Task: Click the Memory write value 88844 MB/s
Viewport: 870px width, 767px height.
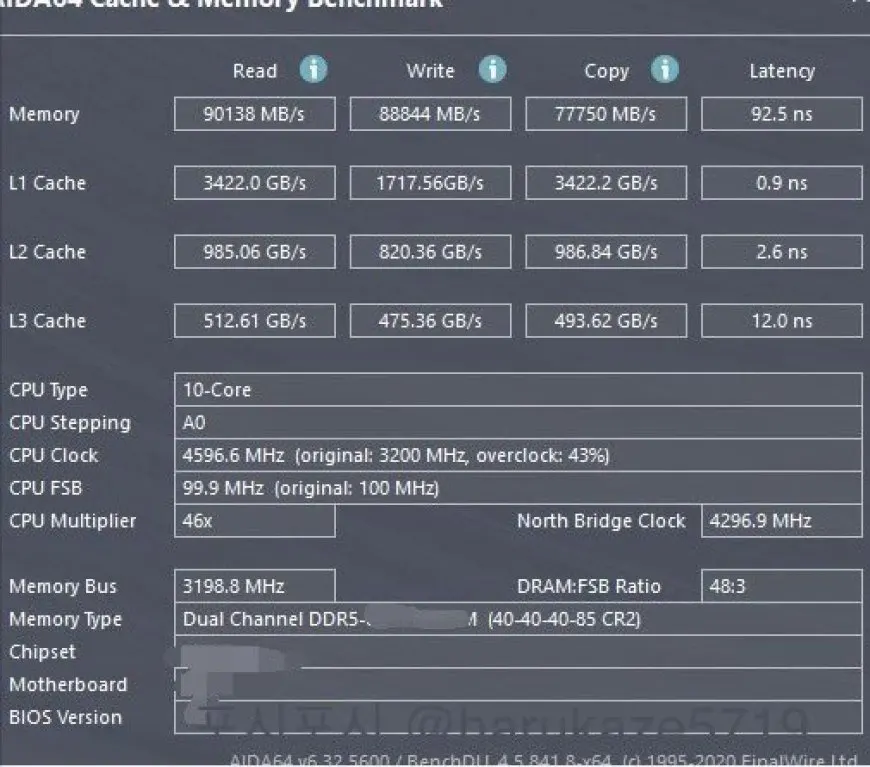Action: pos(430,114)
